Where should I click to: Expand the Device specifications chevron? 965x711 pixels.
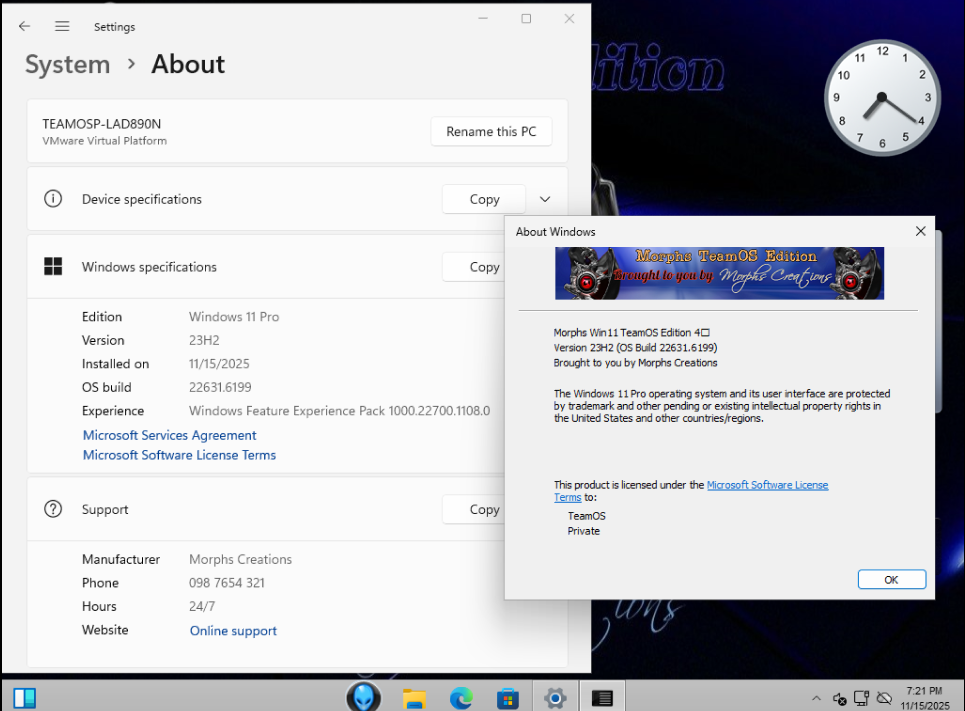coord(545,199)
